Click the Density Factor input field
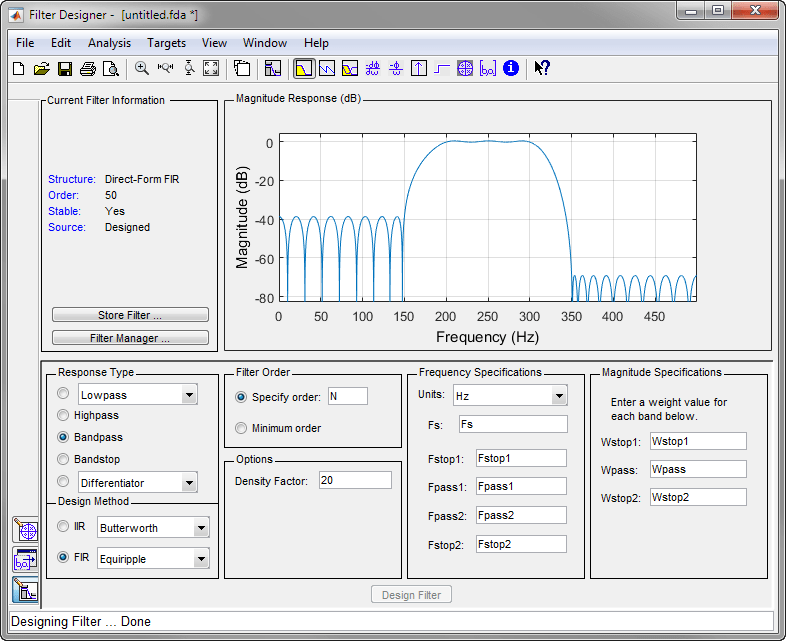 point(355,481)
